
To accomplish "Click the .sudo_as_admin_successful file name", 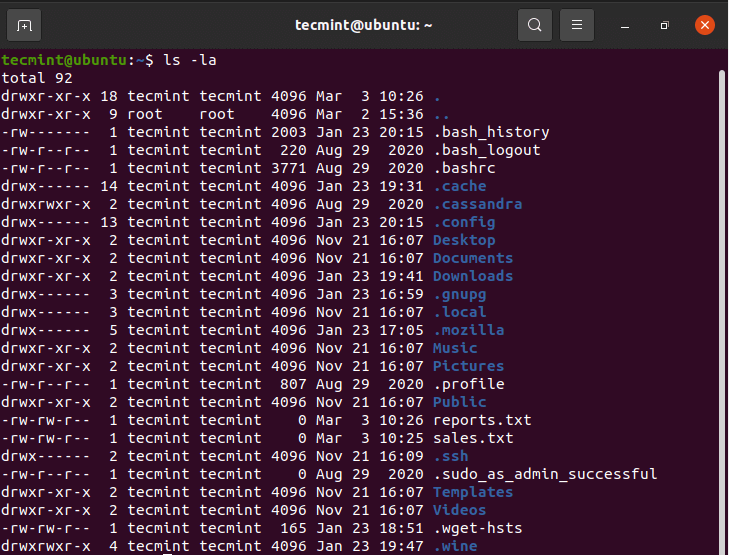I will (x=545, y=474).
